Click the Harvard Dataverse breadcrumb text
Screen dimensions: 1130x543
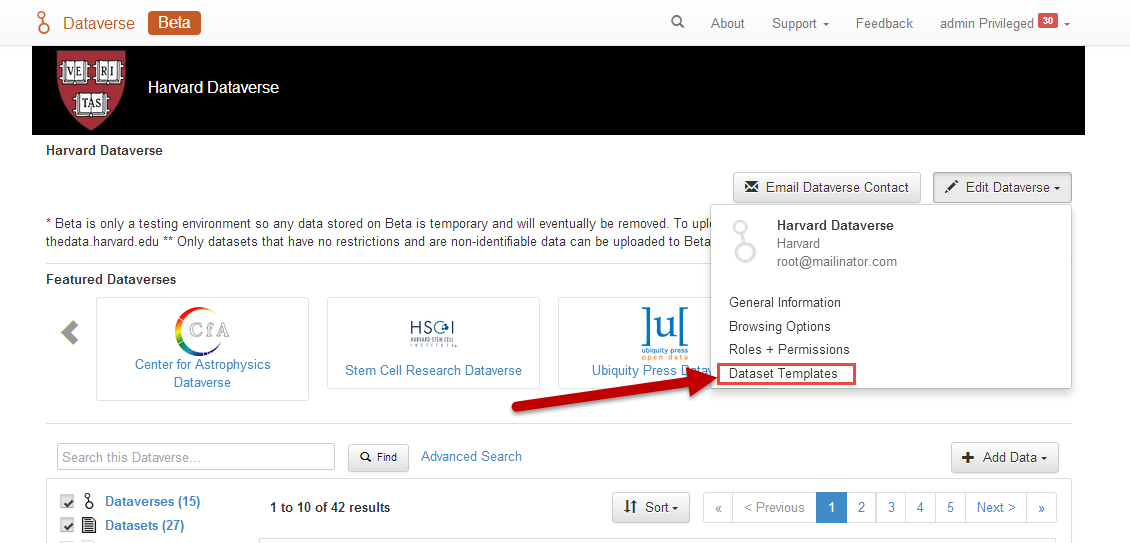(x=104, y=151)
